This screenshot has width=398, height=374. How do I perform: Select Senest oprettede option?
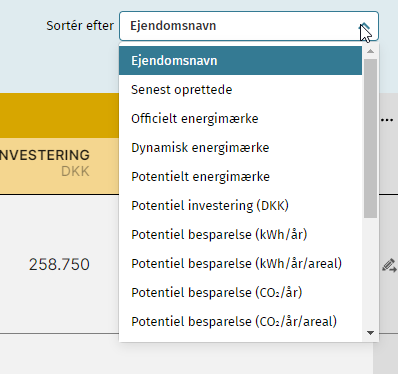240,90
